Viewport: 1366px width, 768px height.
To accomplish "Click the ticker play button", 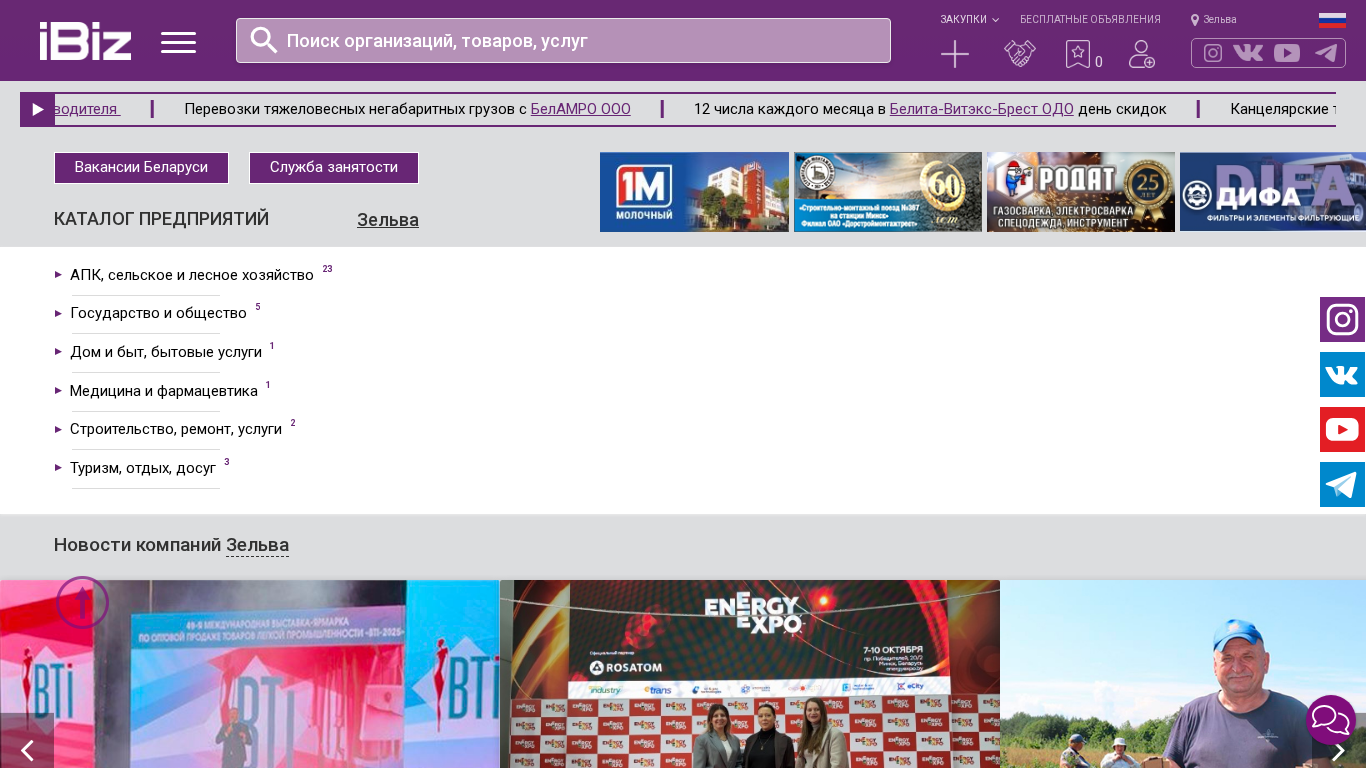I will pyautogui.click(x=37, y=110).
